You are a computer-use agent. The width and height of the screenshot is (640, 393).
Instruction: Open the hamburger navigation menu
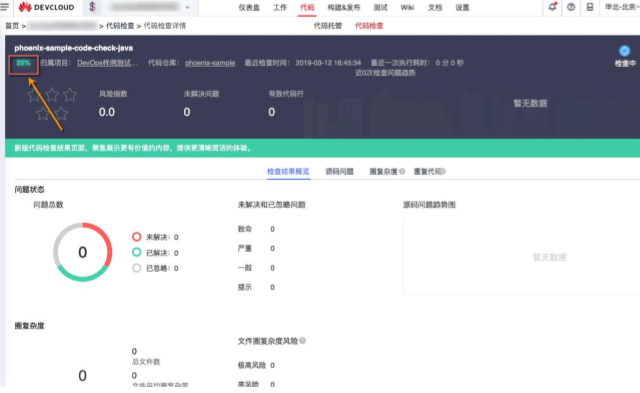point(4,7)
